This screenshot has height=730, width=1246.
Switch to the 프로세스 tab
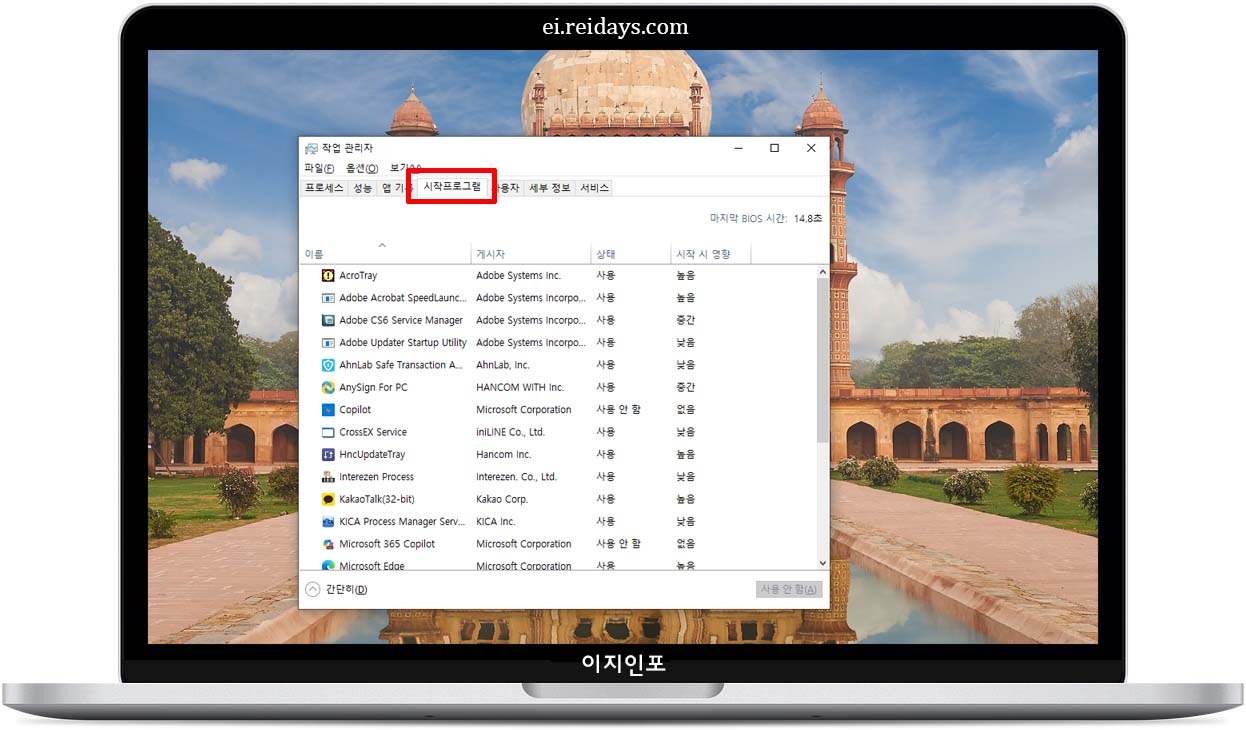tap(324, 187)
